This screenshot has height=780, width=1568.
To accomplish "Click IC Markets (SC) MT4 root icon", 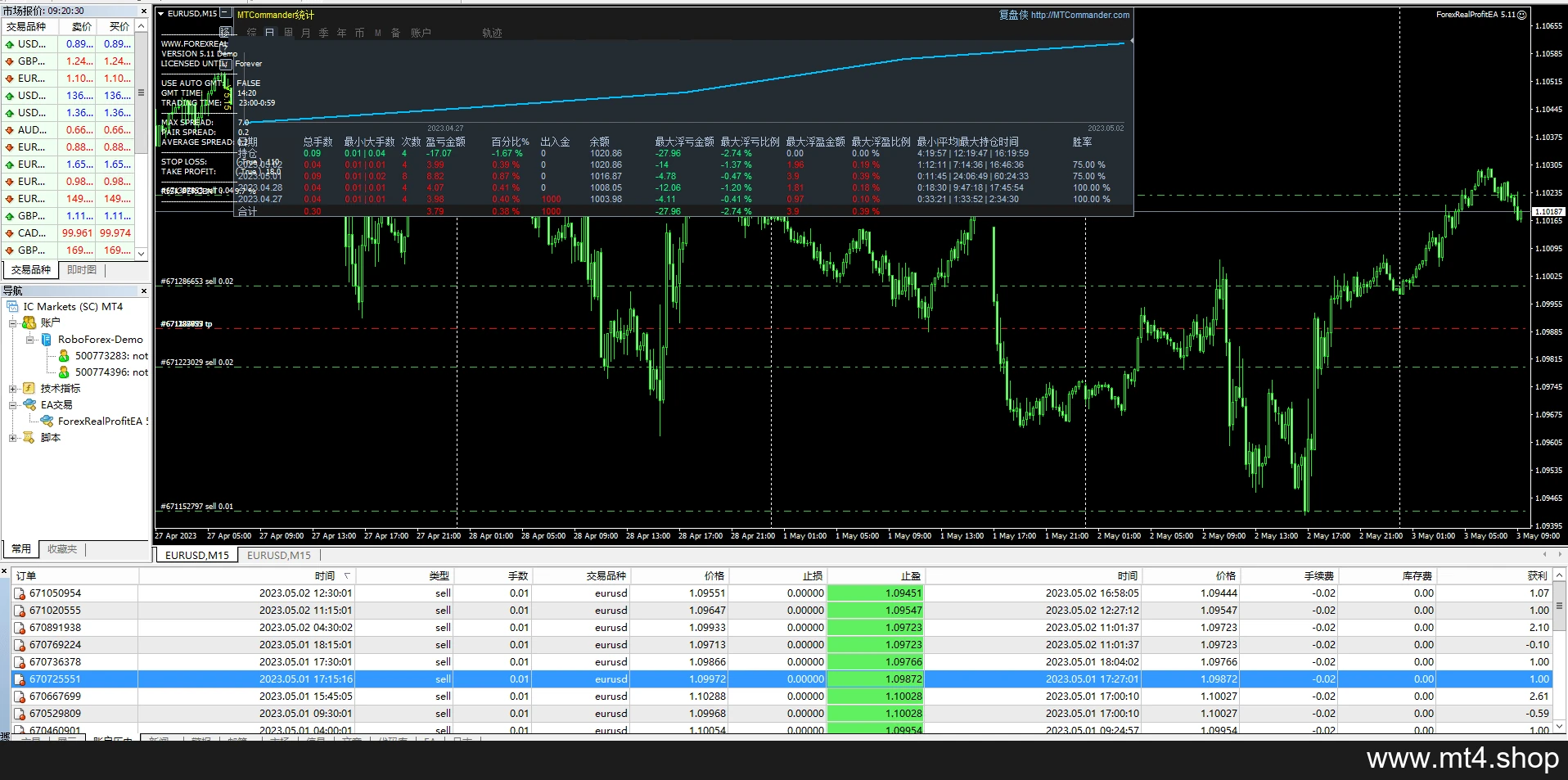I will tap(13, 307).
